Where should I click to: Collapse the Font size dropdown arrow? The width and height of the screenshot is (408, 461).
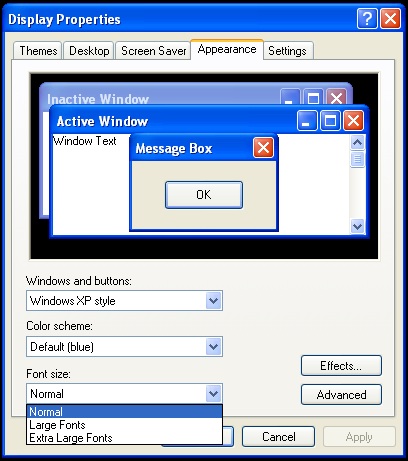point(213,394)
